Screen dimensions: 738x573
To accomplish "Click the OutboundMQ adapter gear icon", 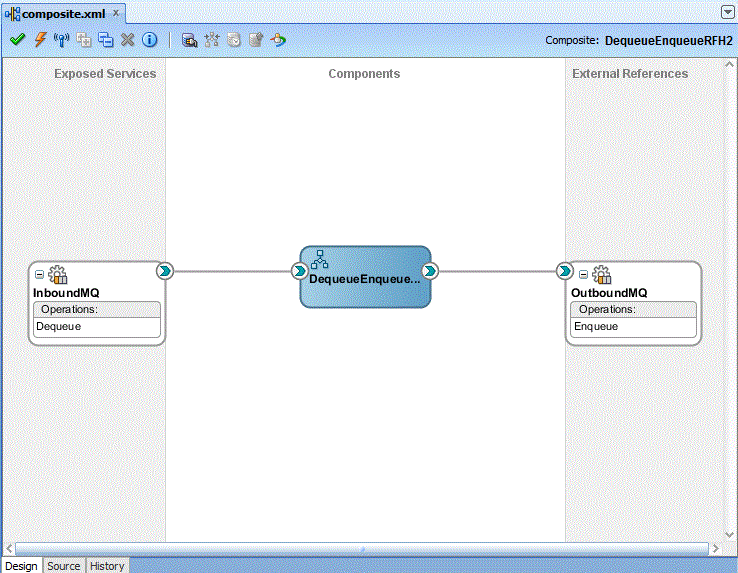I will pos(601,275).
